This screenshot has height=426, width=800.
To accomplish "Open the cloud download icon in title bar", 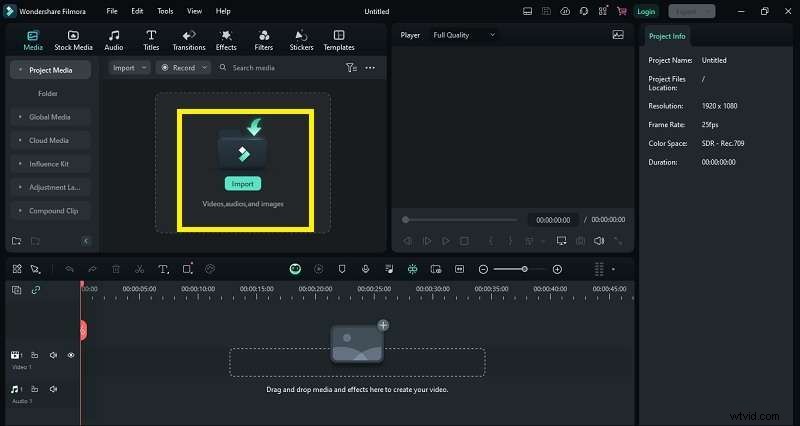I will tap(565, 11).
